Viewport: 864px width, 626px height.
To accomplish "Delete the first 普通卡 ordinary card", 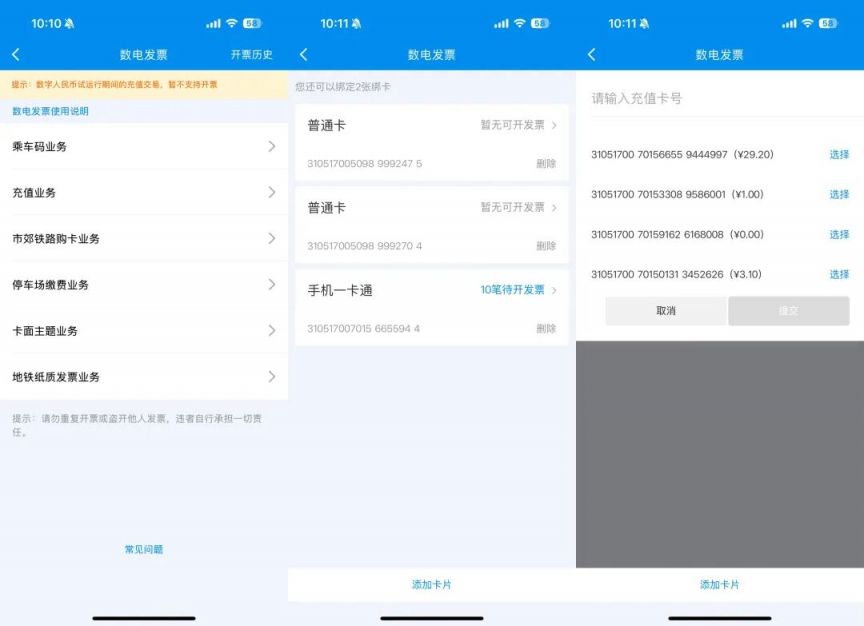I will coord(545,162).
